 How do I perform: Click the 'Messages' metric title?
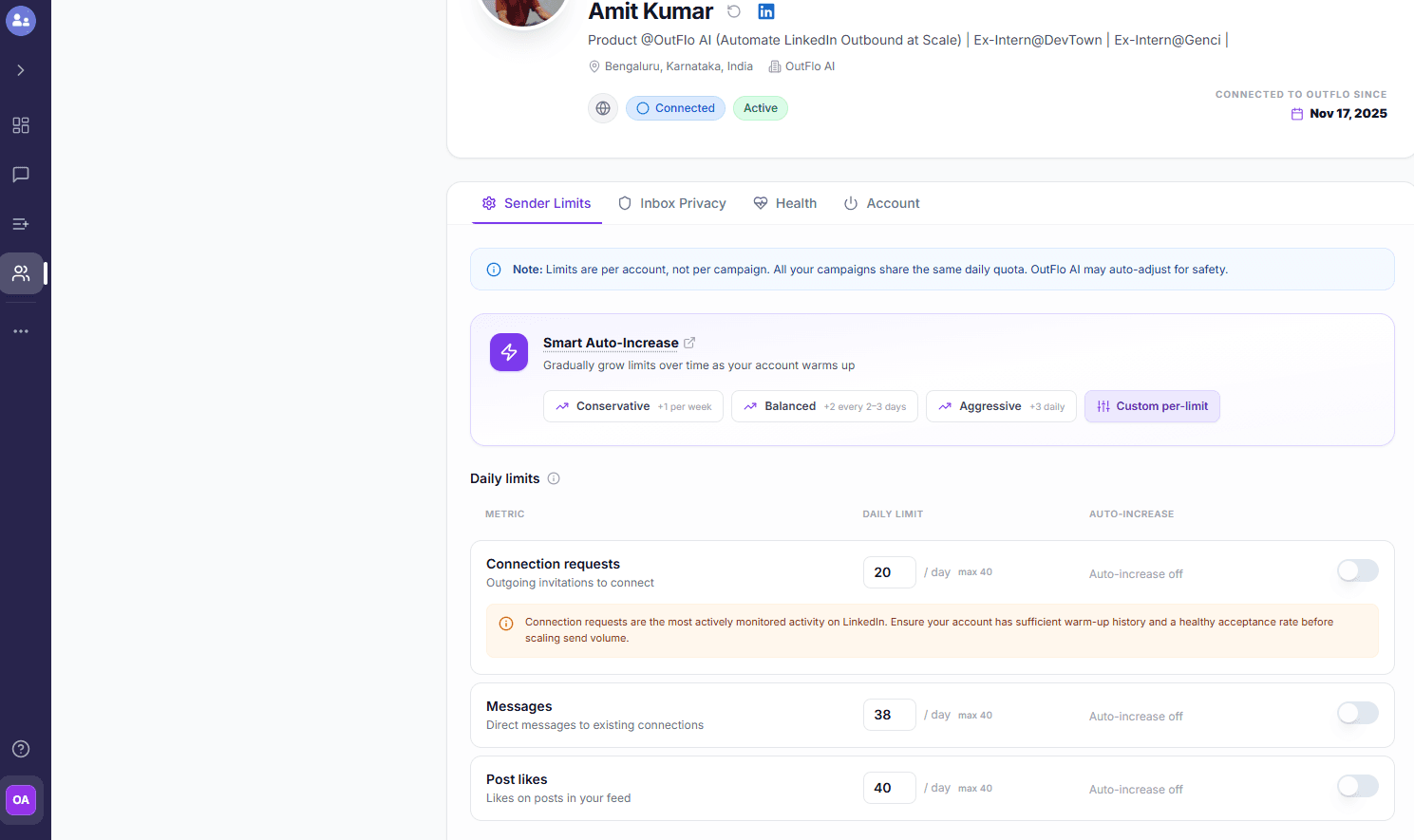coord(518,706)
